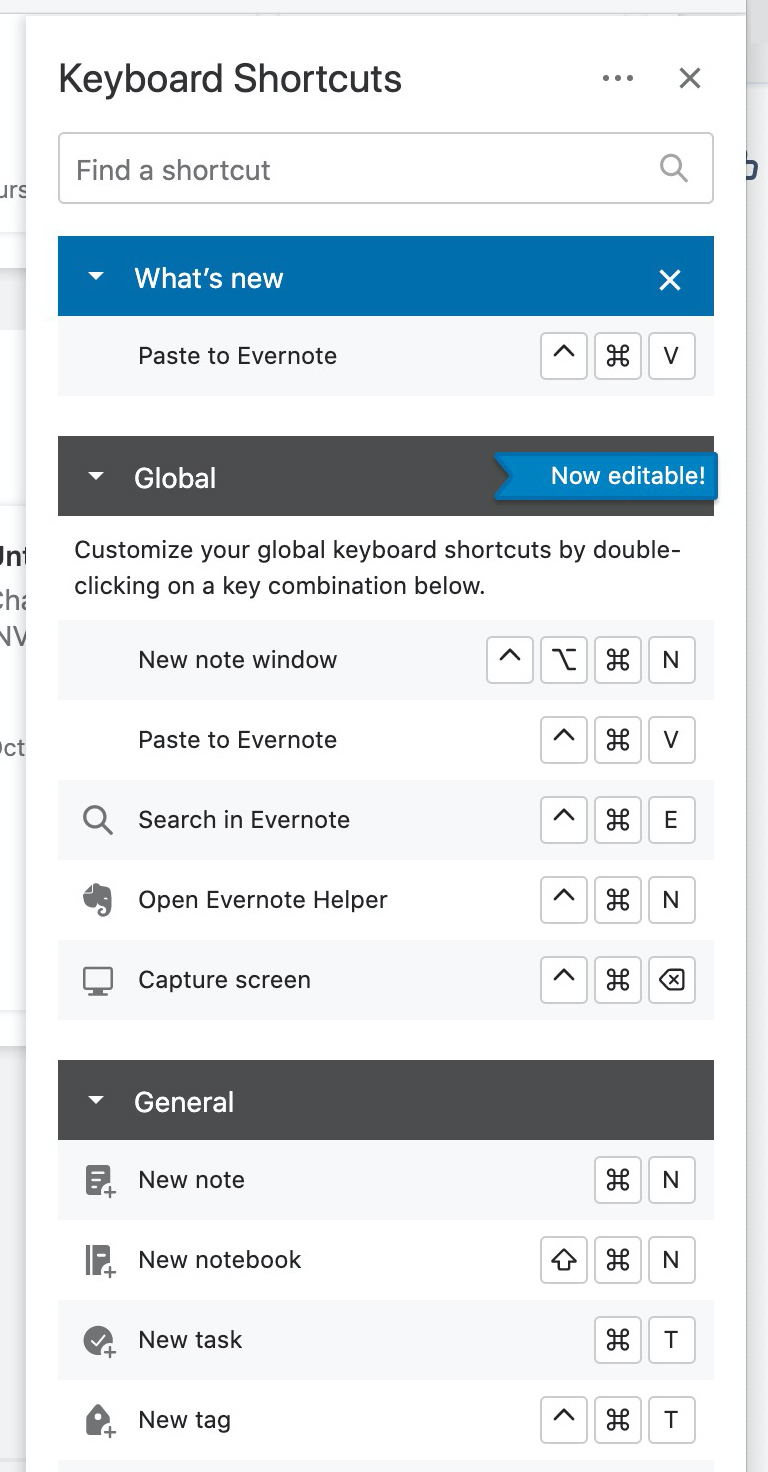The width and height of the screenshot is (768, 1472).
Task: Click the delete key of Capture screen shortcut
Action: point(671,980)
